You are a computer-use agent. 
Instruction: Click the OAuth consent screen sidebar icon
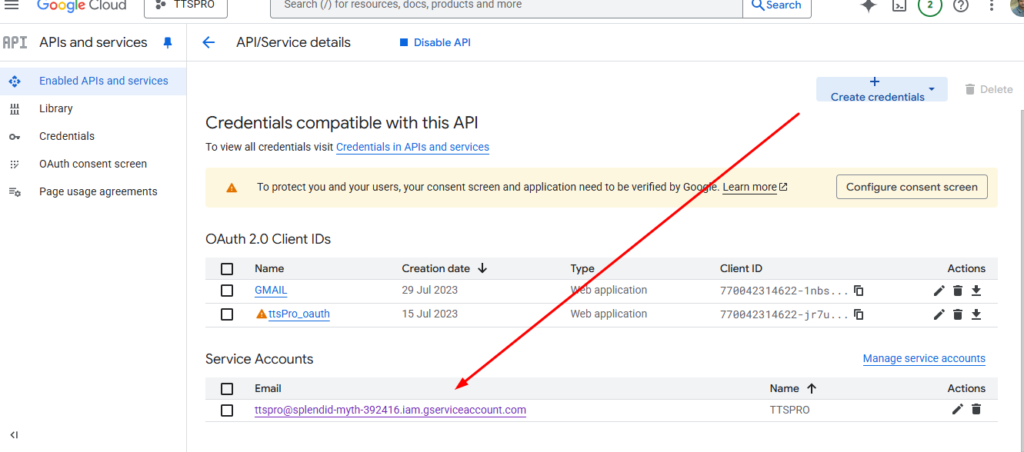point(14,164)
